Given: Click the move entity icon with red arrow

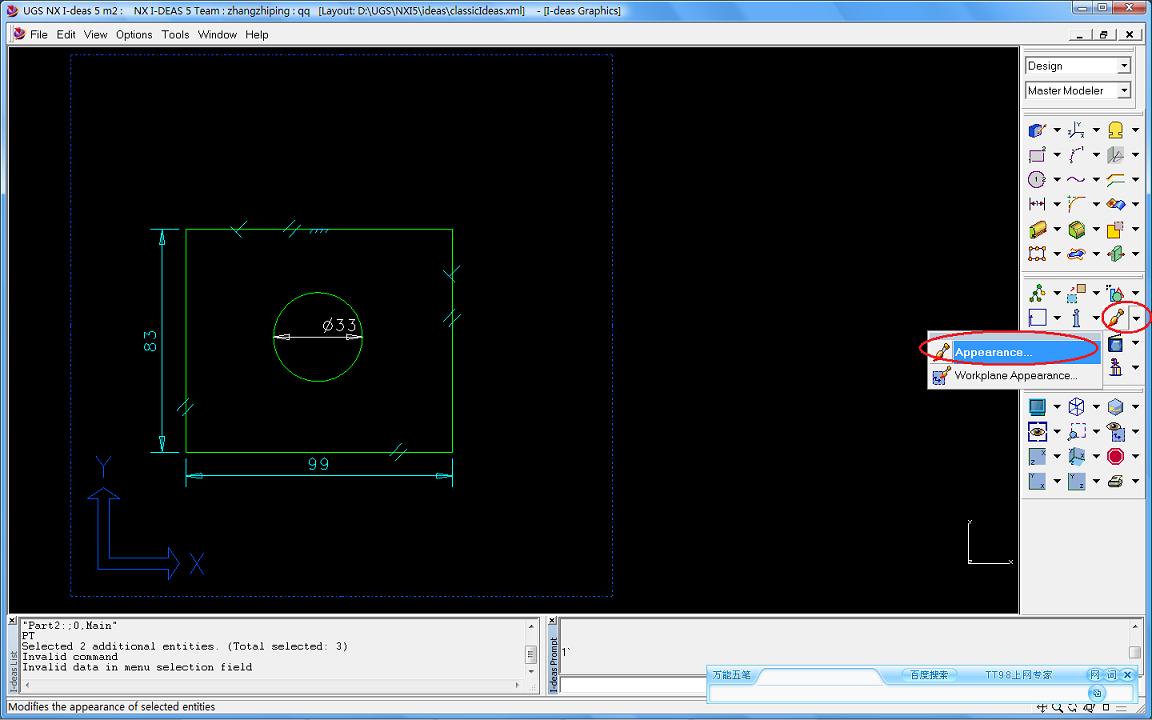Looking at the screenshot, I should point(1076,293).
